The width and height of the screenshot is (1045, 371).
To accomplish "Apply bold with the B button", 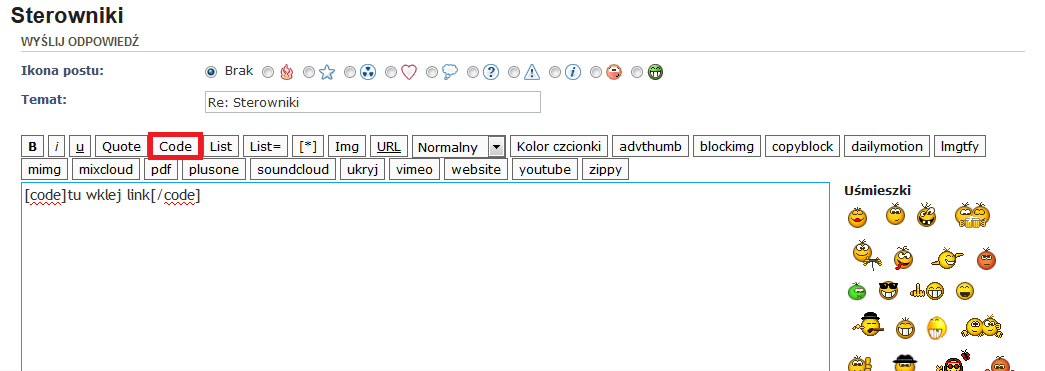I will [33, 147].
